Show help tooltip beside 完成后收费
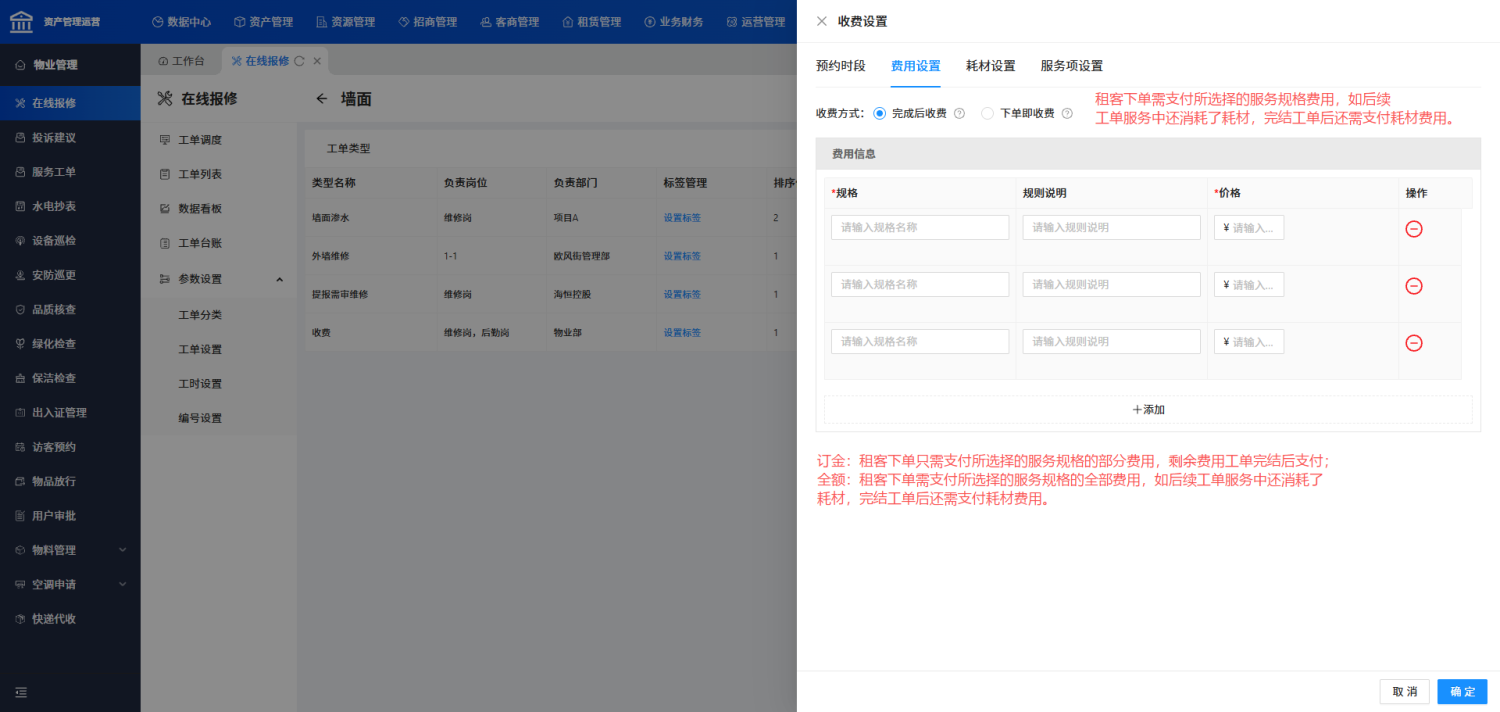 [959, 114]
